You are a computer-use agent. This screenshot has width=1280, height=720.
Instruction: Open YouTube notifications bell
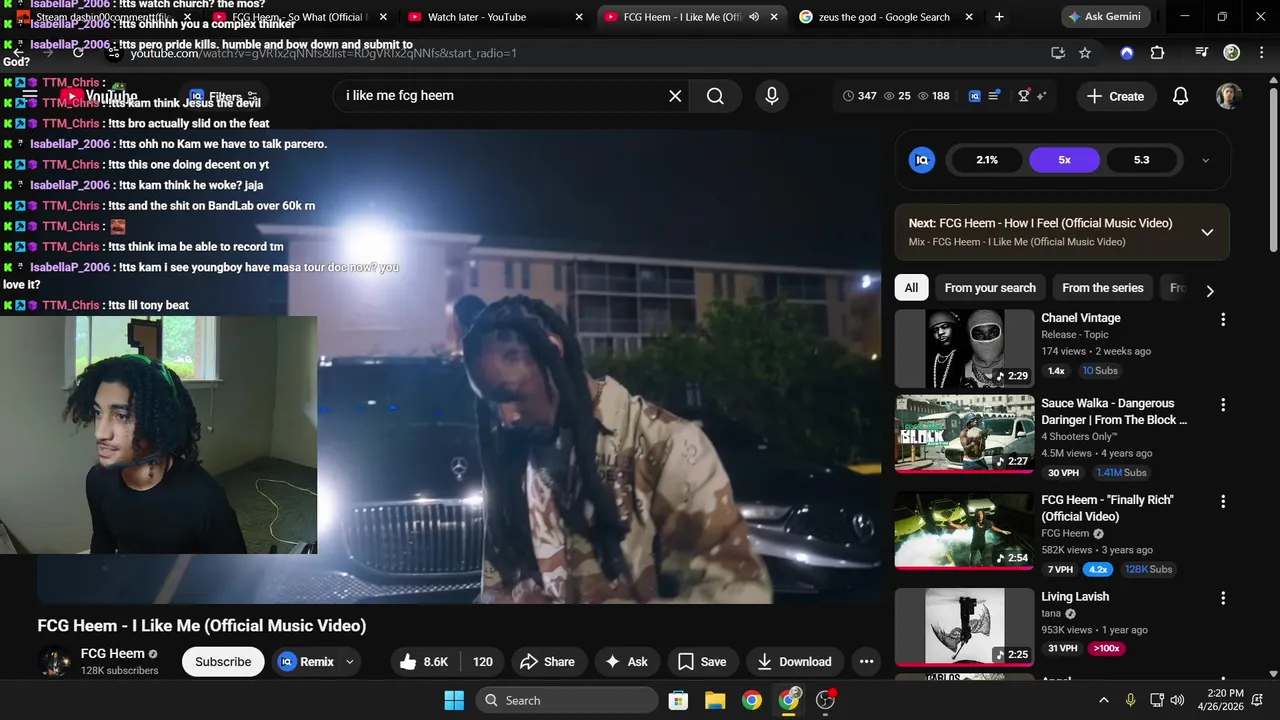tap(1180, 96)
